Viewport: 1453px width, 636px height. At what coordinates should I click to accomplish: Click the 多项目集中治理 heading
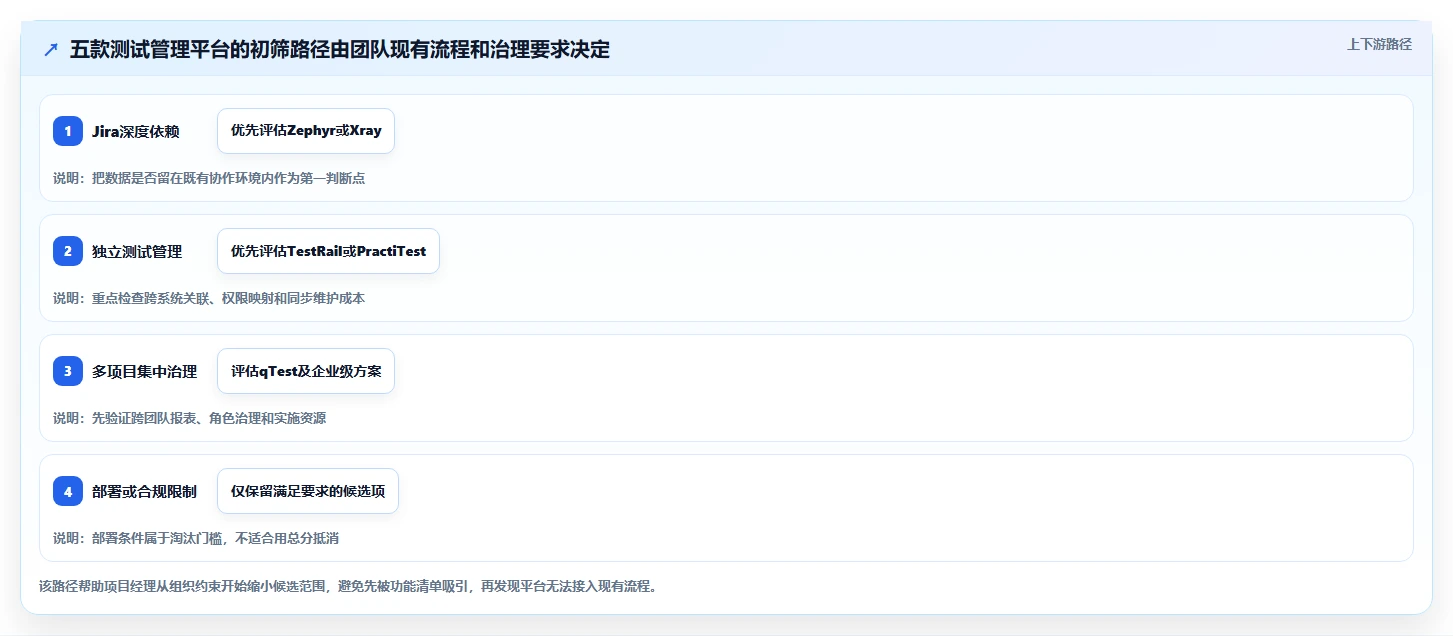click(144, 372)
